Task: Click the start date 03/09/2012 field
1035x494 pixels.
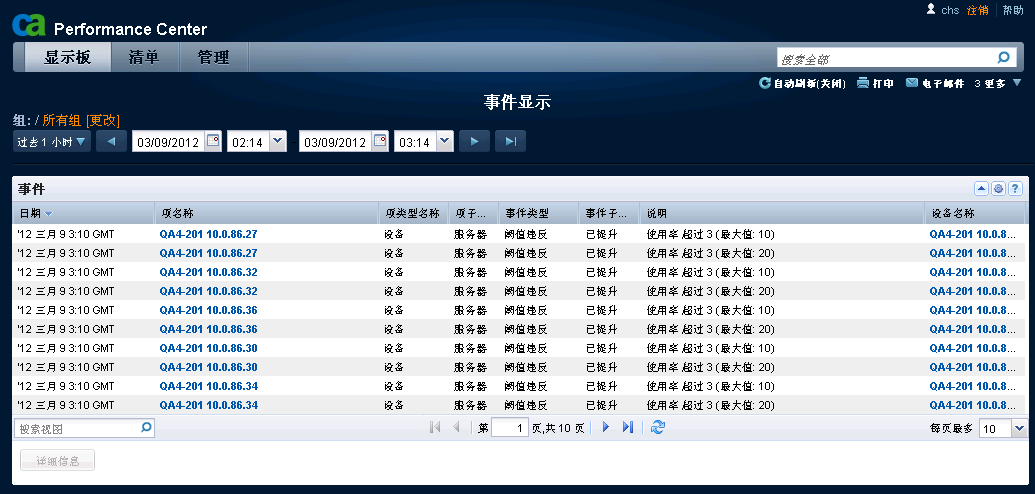Action: click(168, 142)
